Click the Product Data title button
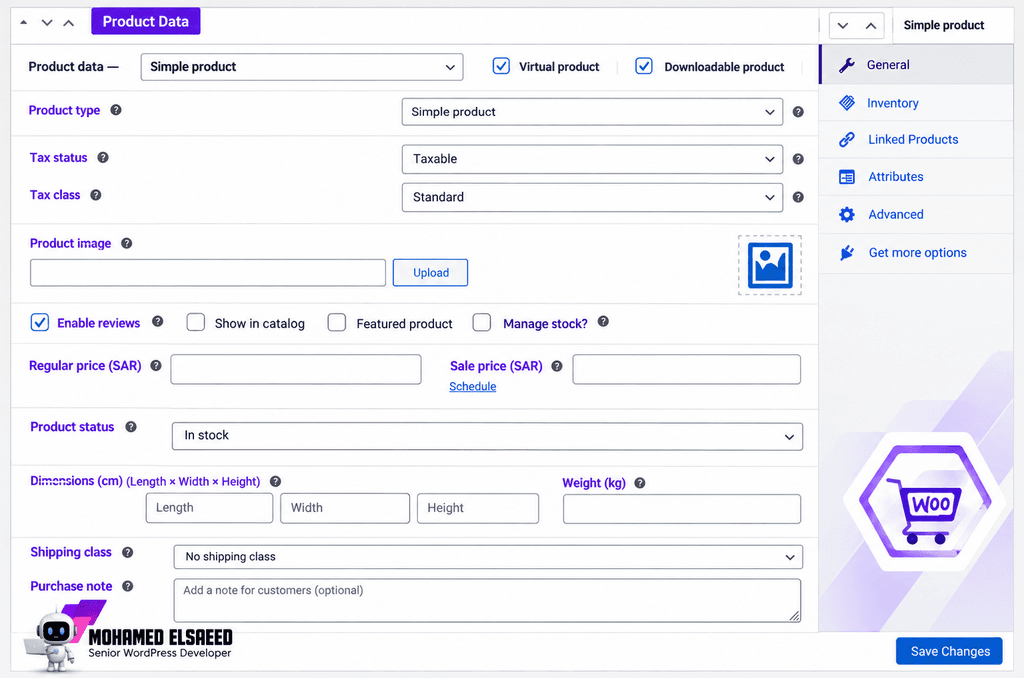 [x=146, y=22]
